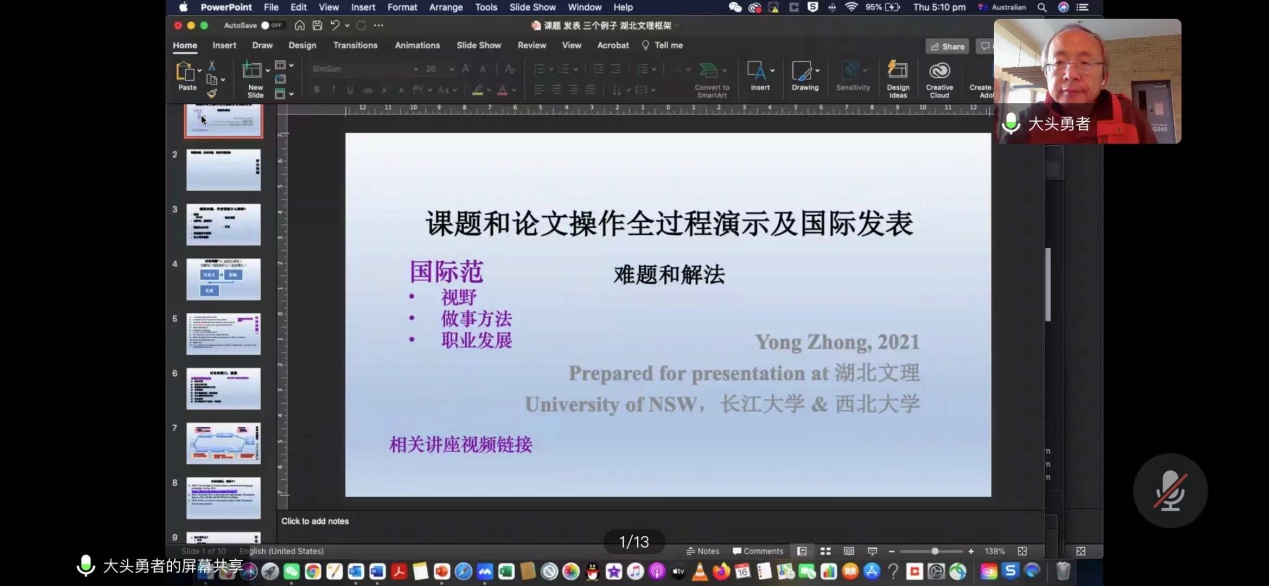Add a New Slide
This screenshot has width=1269, height=586.
[x=254, y=75]
